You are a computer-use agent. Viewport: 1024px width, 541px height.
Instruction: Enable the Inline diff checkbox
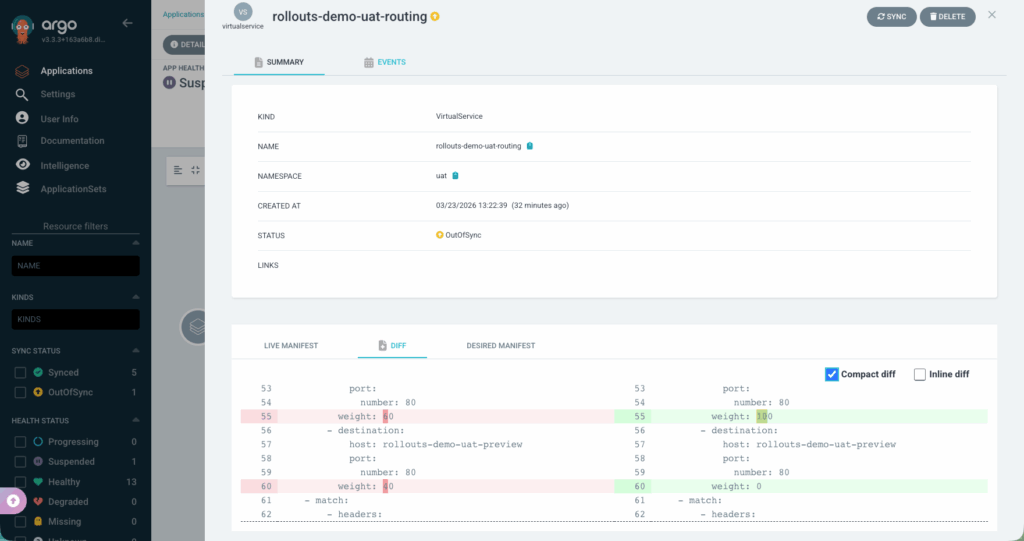(920, 374)
